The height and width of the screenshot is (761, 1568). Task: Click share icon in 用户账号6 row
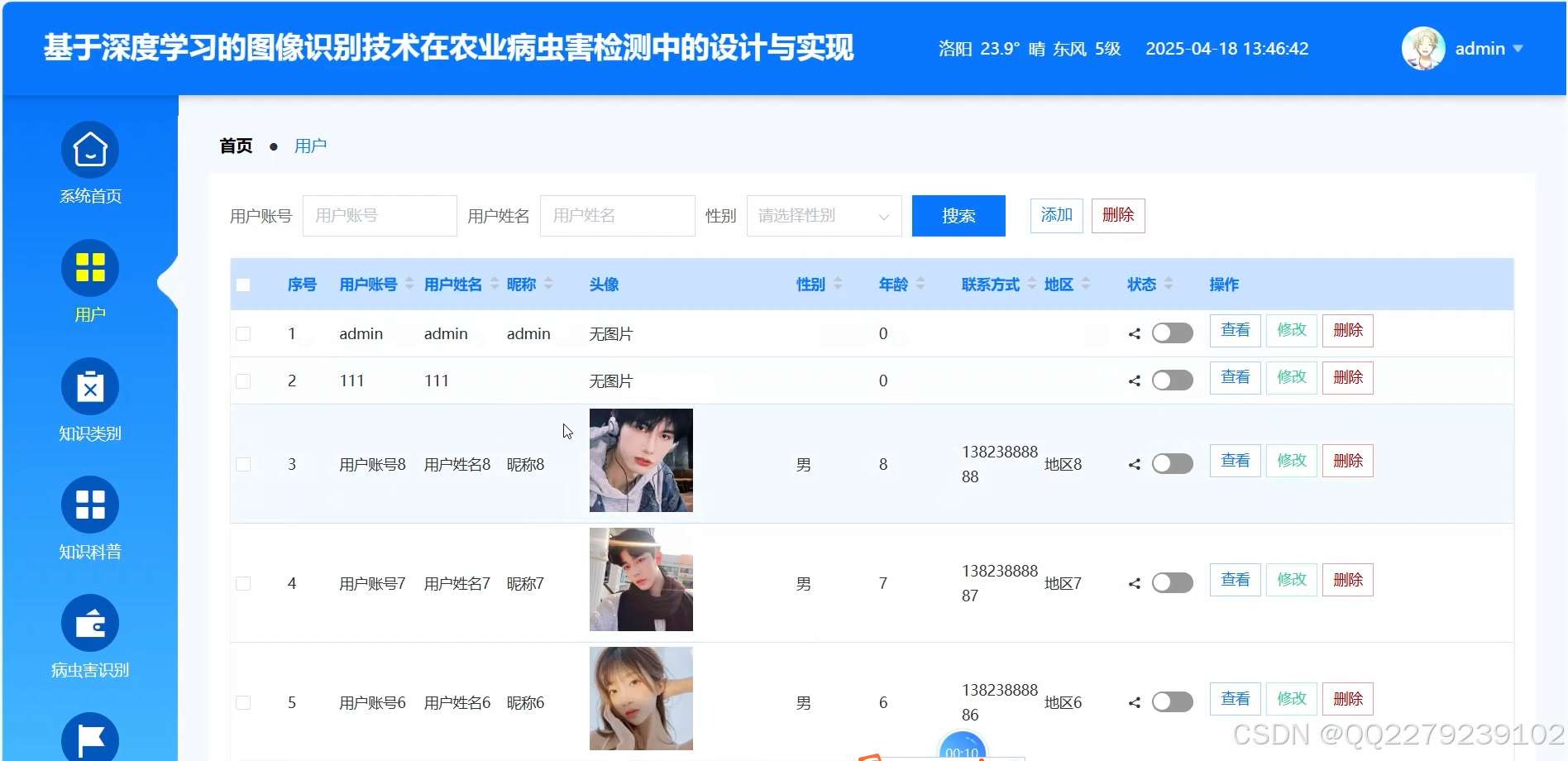click(1135, 703)
